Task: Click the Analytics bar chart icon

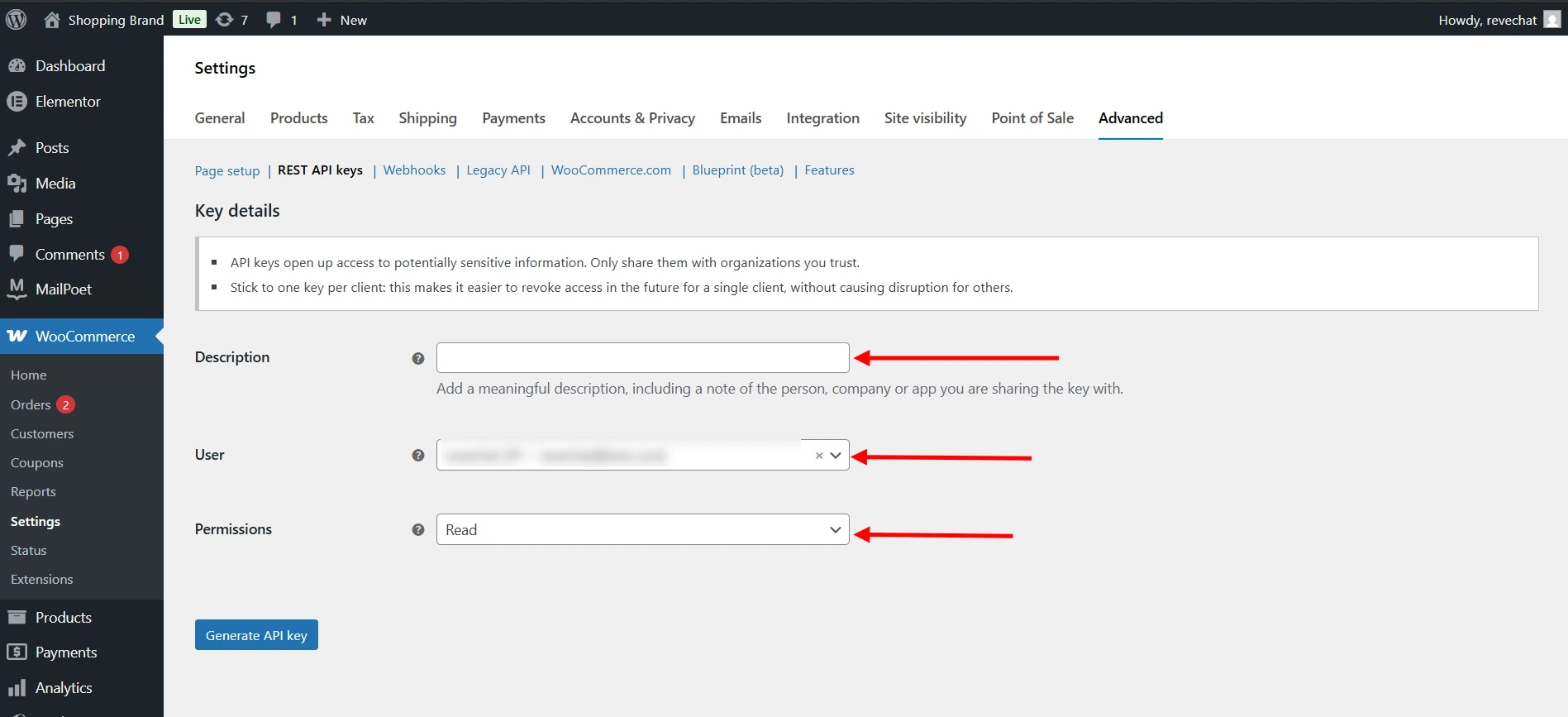Action: [17, 688]
